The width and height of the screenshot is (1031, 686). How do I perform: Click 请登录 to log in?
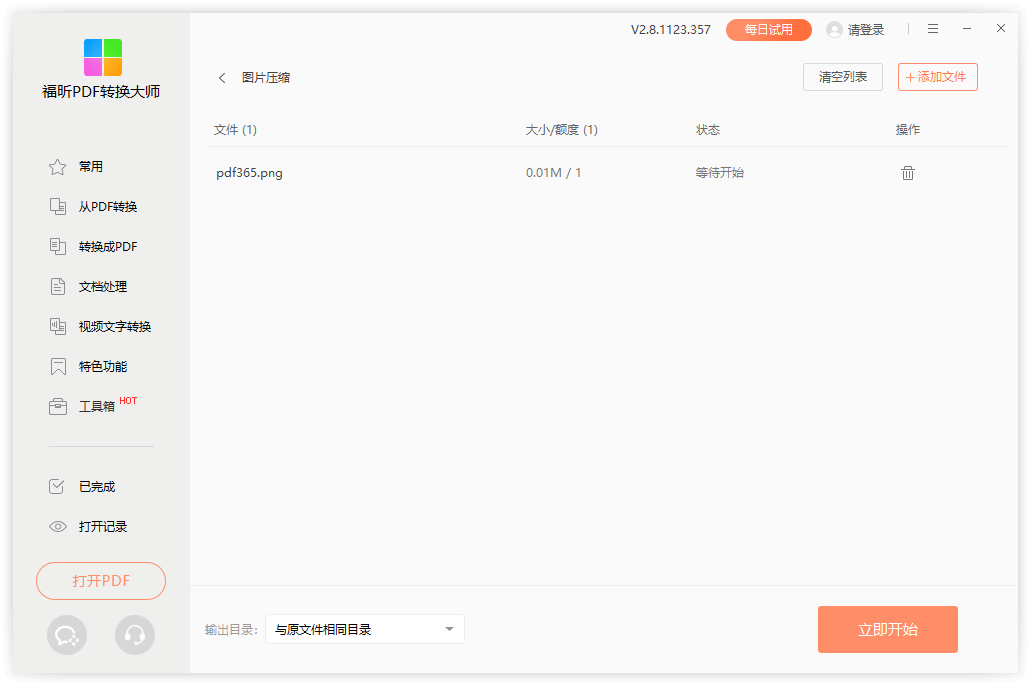(865, 30)
